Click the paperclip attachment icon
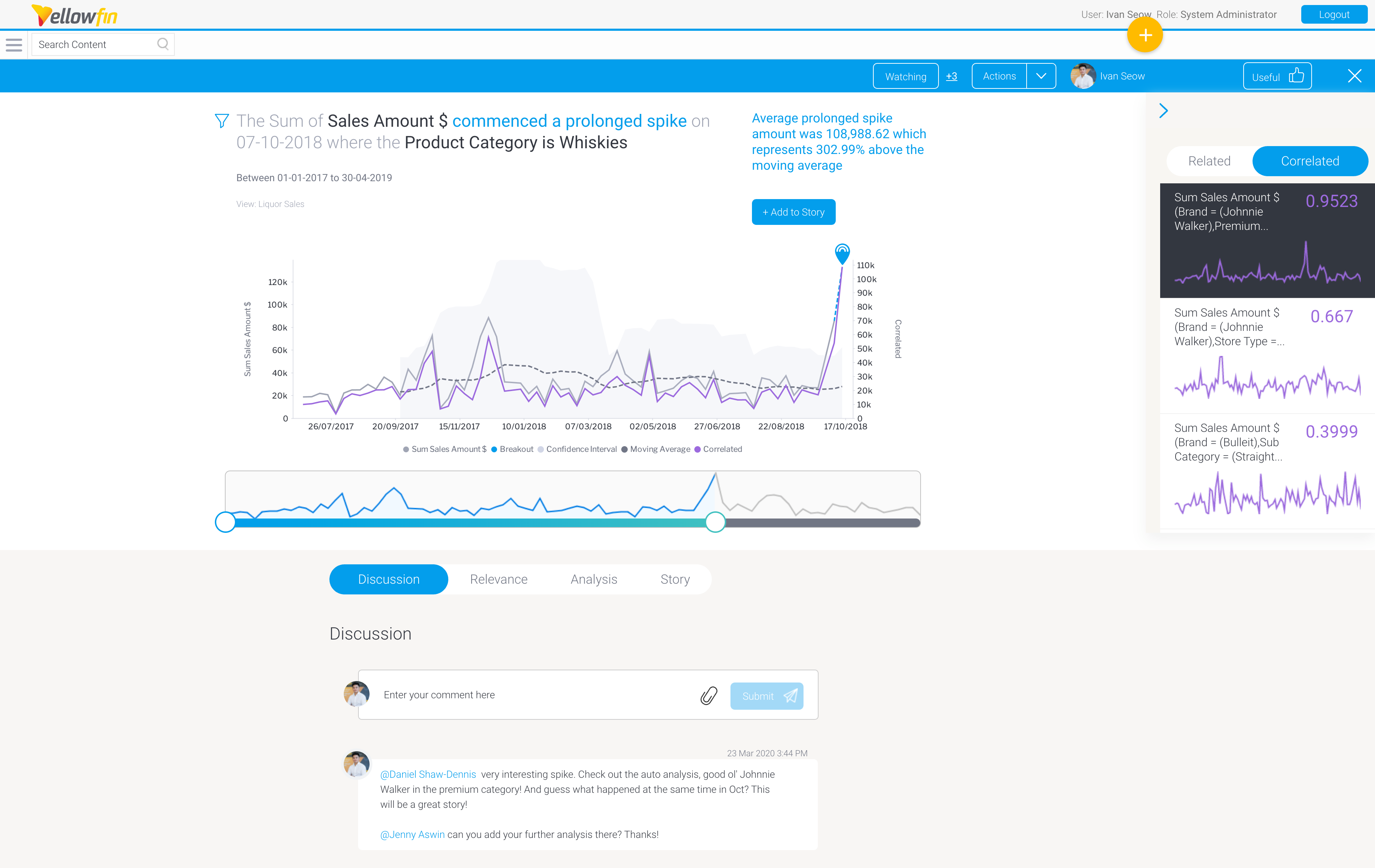1375x868 pixels. coord(708,695)
